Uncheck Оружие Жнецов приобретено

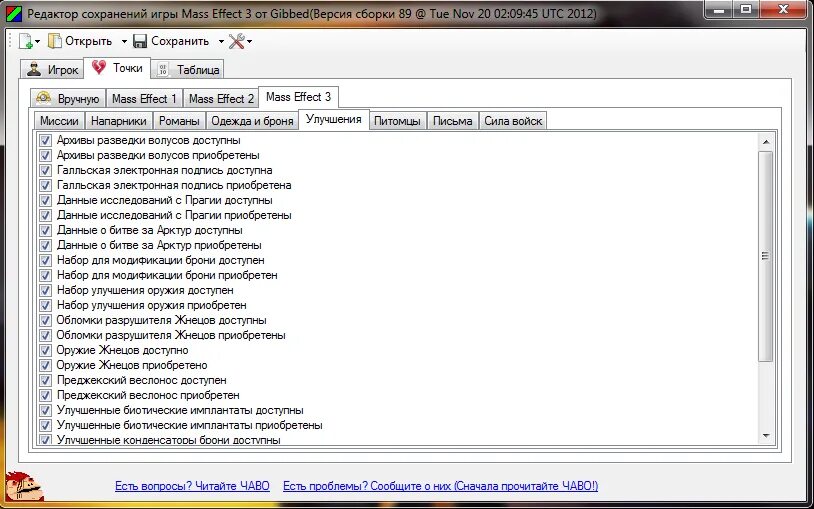(x=46, y=365)
